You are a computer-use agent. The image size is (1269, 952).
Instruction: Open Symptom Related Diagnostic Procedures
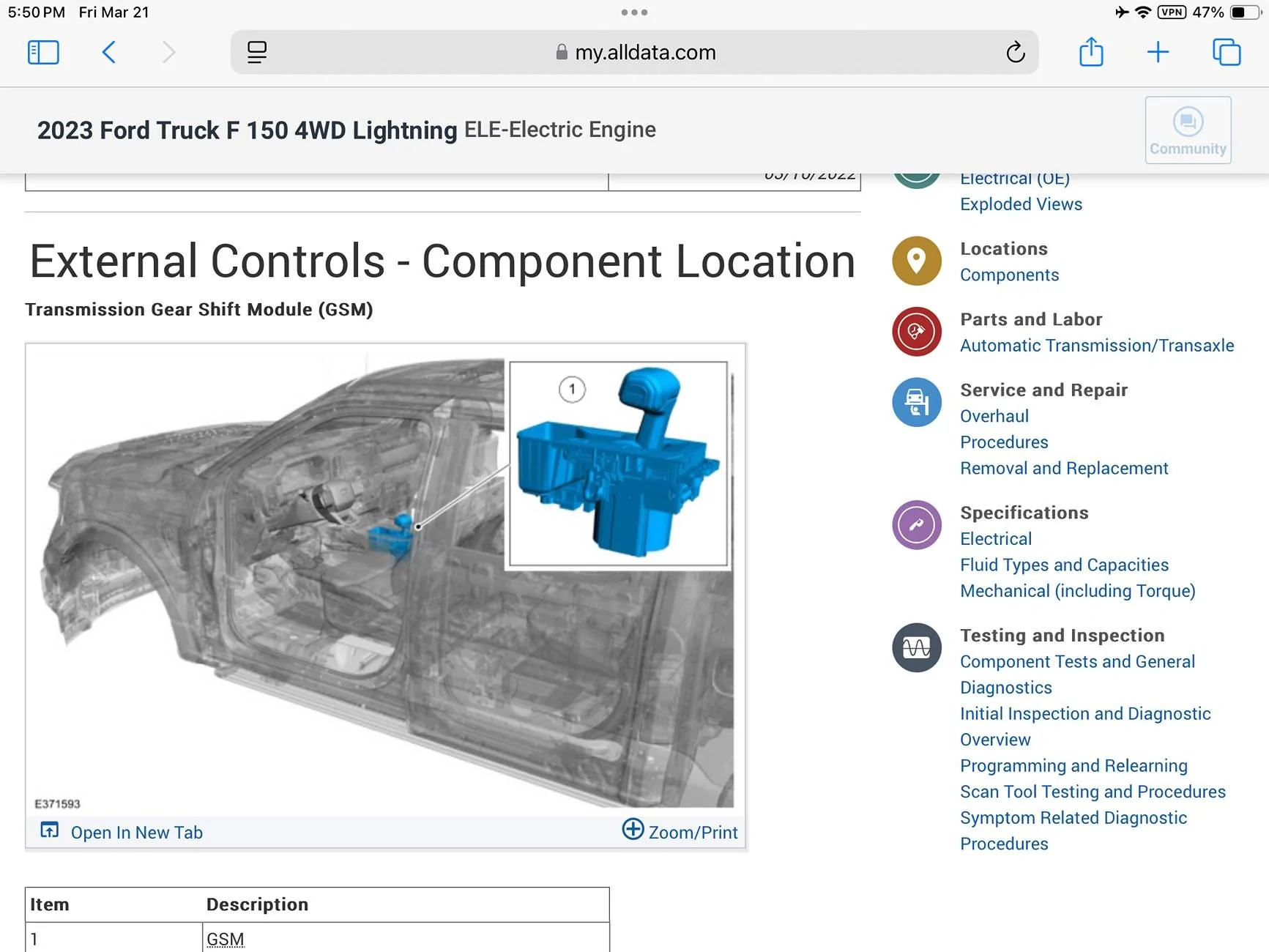coord(1073,830)
